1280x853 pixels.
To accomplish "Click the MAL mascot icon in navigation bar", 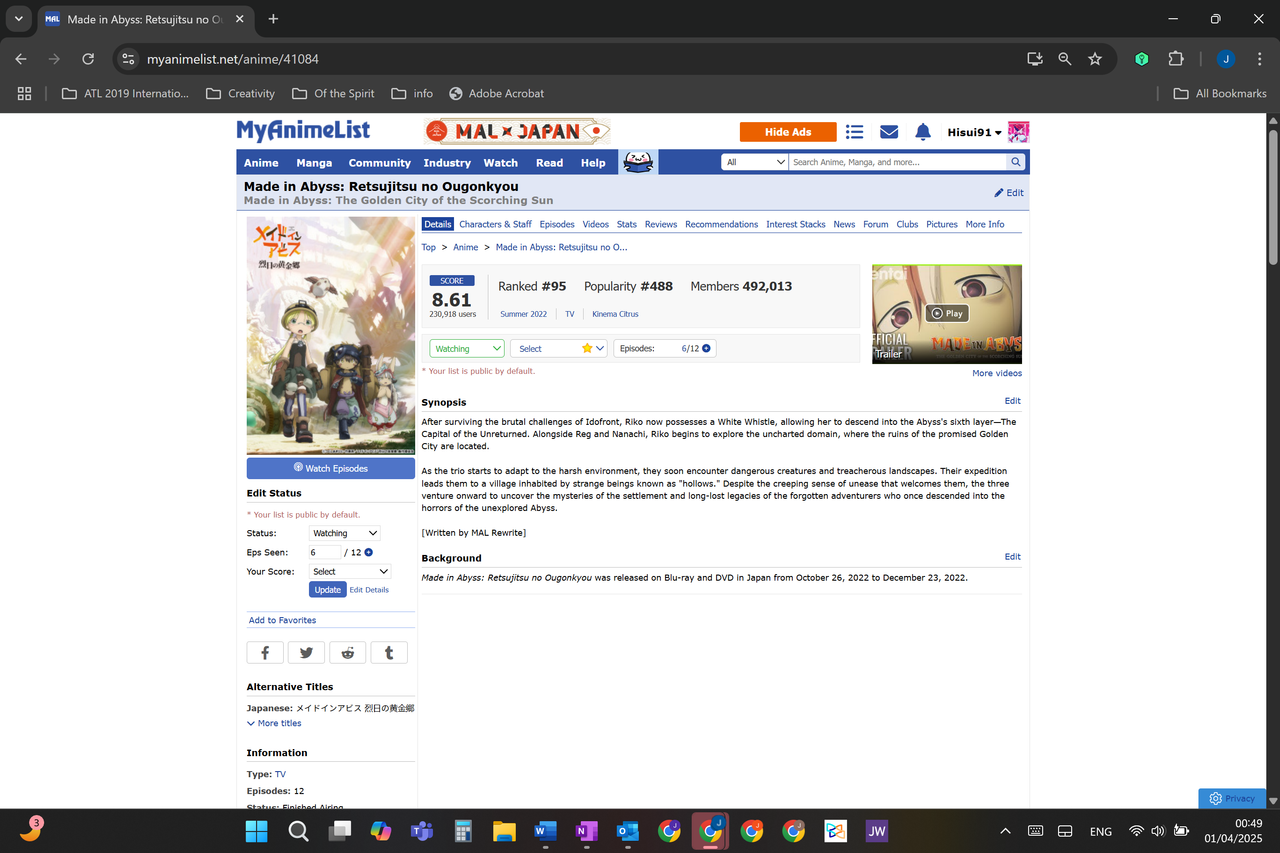I will tap(638, 162).
